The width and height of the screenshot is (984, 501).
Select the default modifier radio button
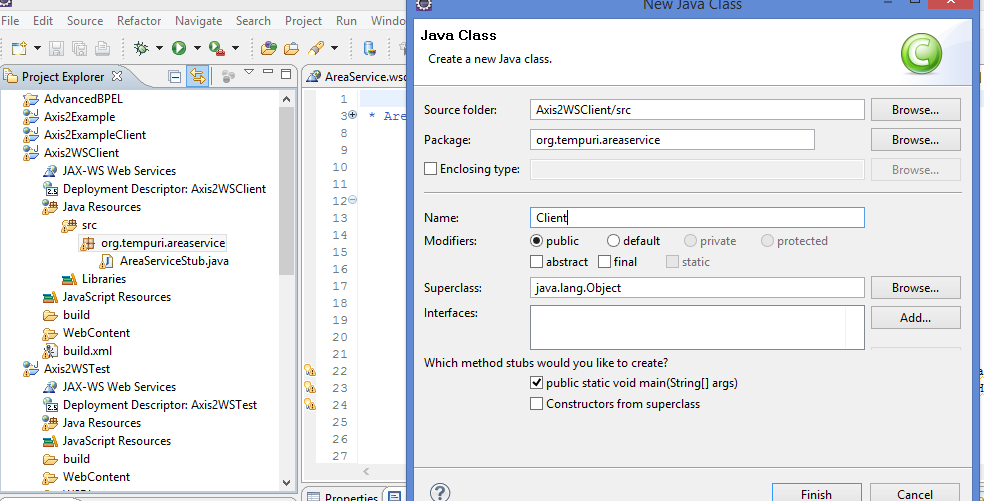point(613,241)
